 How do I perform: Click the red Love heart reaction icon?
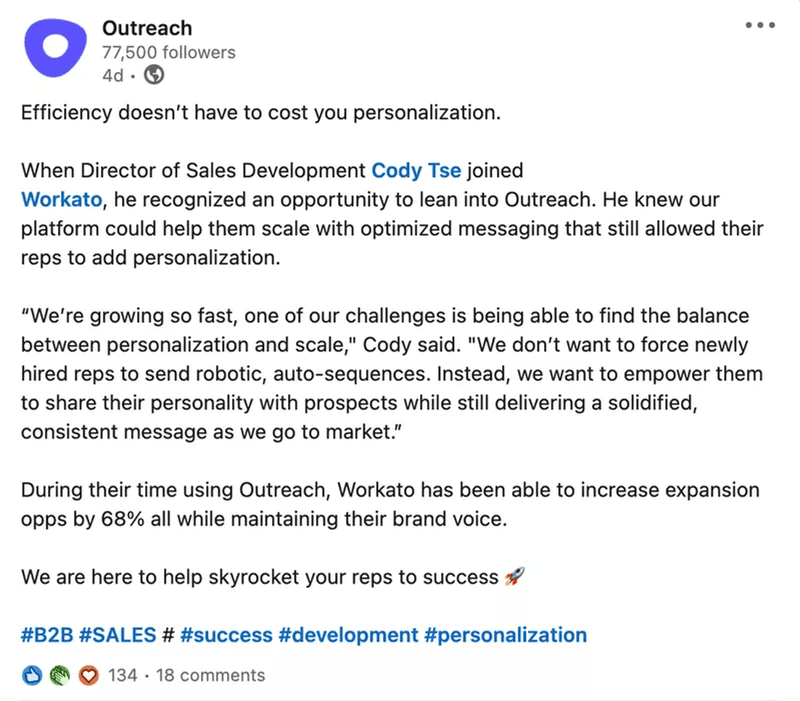[x=88, y=675]
